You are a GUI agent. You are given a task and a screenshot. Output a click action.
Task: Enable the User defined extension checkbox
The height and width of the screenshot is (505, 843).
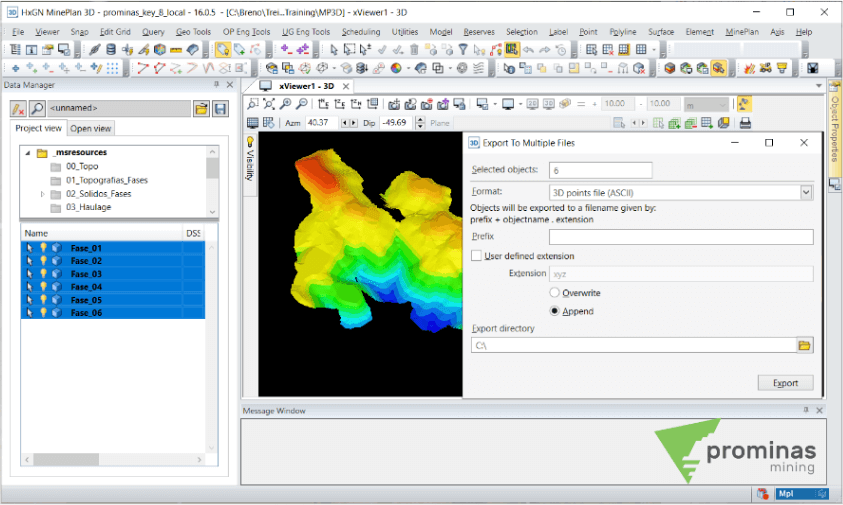point(476,256)
